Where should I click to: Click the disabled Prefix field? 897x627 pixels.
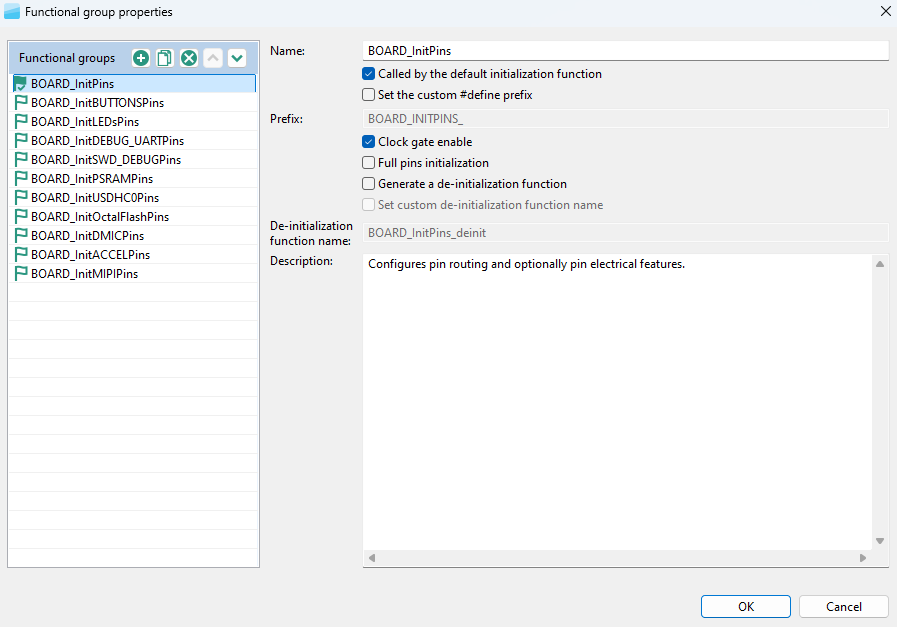[x=625, y=118]
